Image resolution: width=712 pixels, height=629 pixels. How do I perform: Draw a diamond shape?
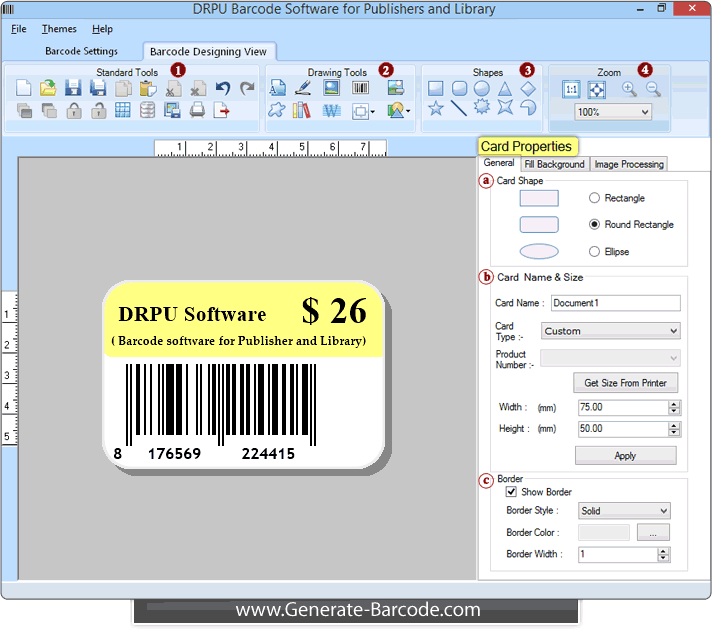528,88
